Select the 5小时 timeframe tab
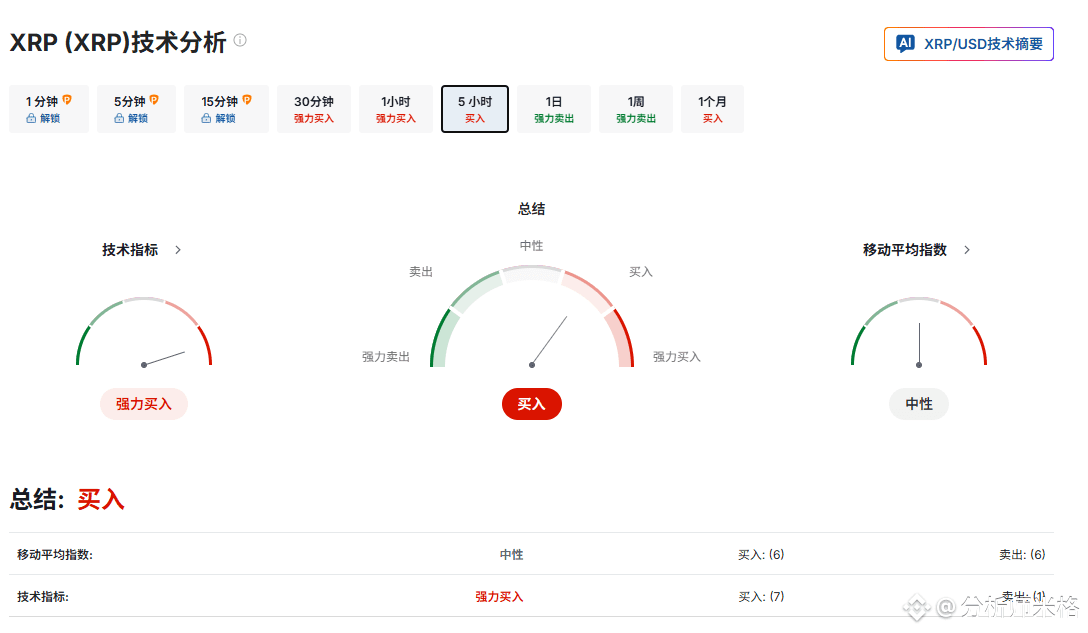The image size is (1088, 633). [475, 109]
